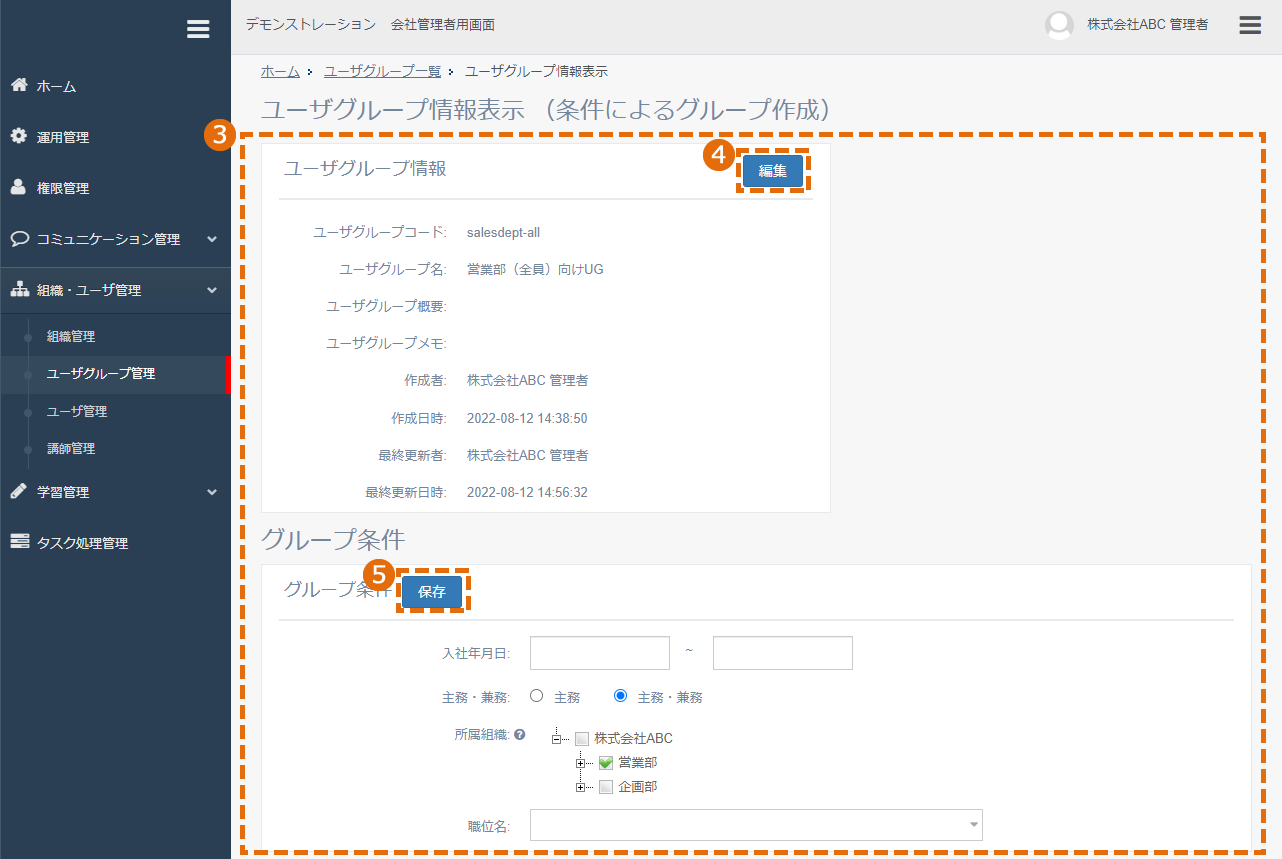The image size is (1282, 859).
Task: Expand the 学習管理 chevron
Action: coord(211,492)
